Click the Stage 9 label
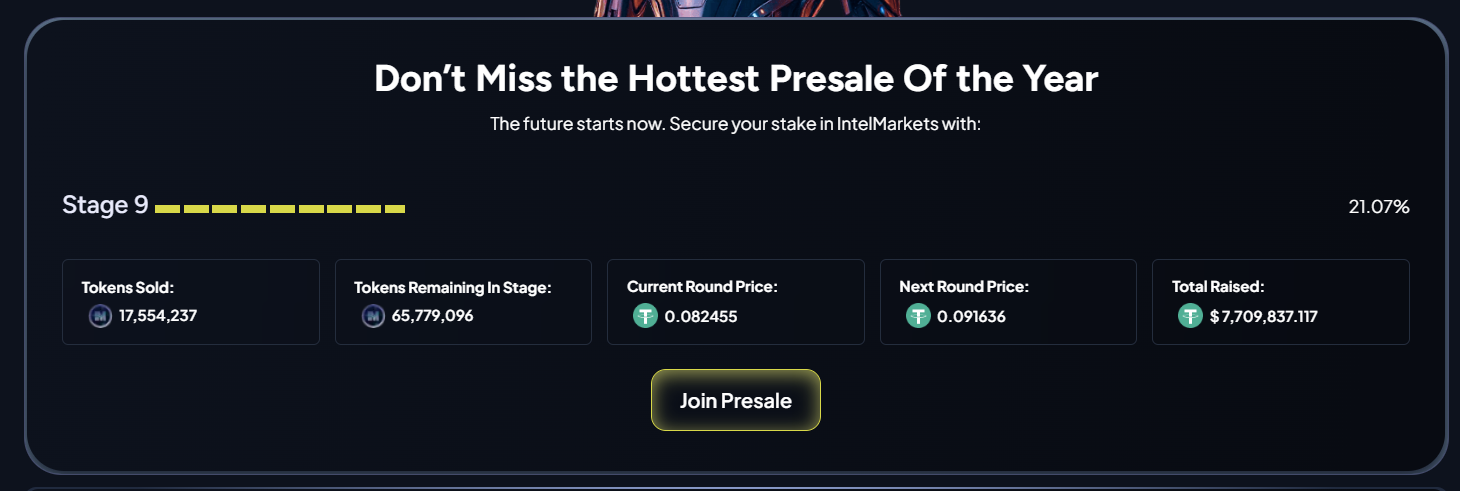Screen dimensions: 1460x491 (105, 205)
